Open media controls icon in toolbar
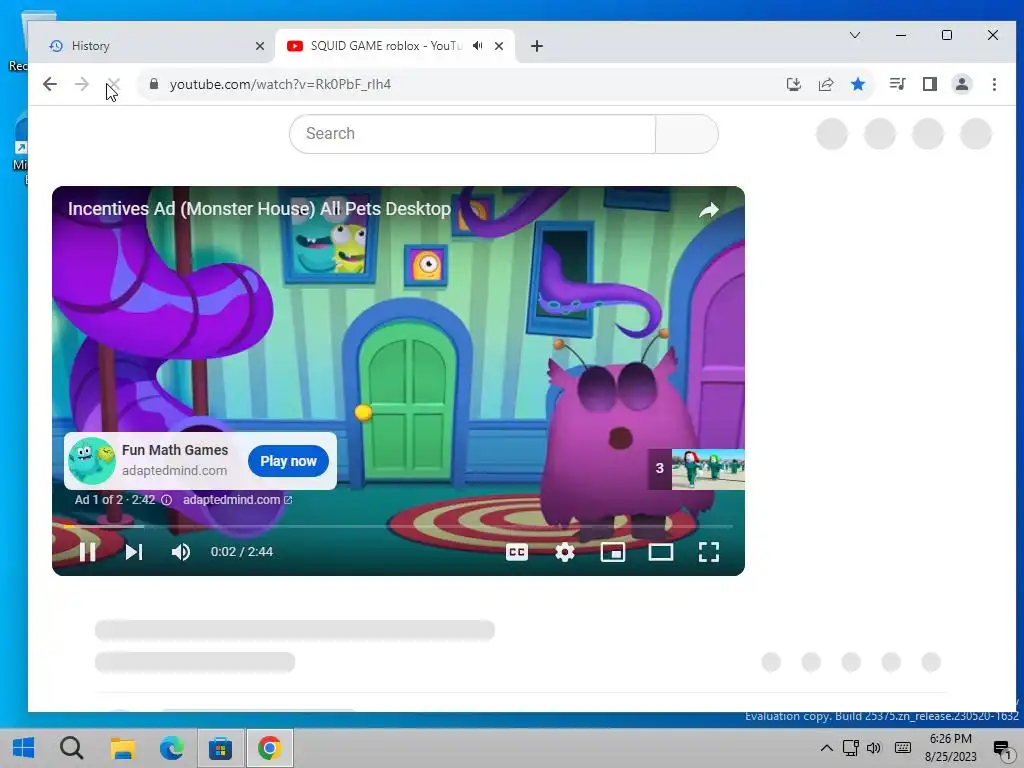This screenshot has width=1024, height=768. click(x=897, y=84)
